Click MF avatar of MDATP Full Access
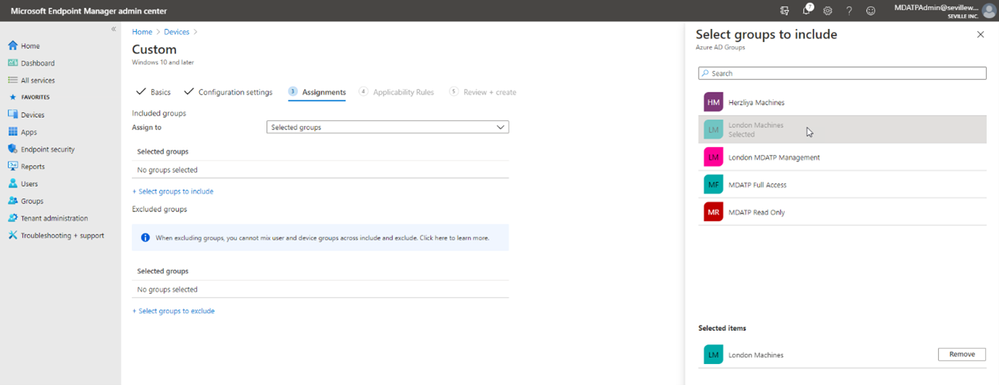This screenshot has width=999, height=385. point(714,184)
